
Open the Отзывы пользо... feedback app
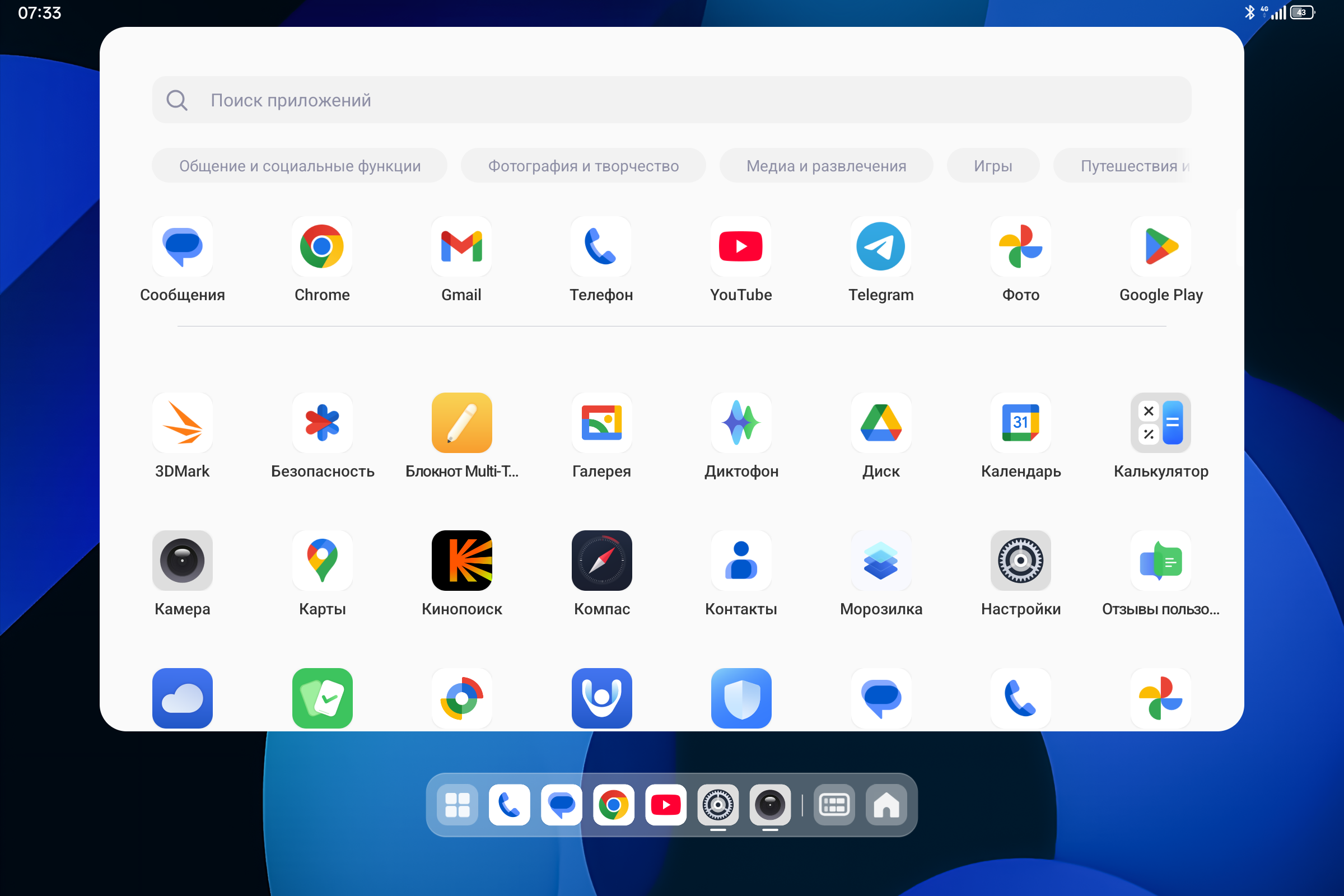tap(1160, 561)
